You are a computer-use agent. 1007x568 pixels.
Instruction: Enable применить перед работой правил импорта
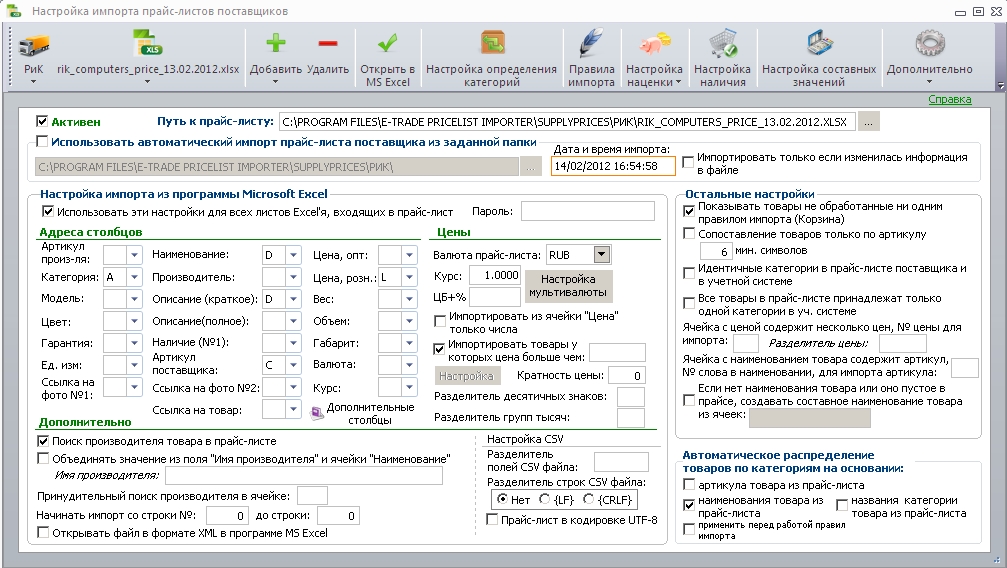point(689,529)
